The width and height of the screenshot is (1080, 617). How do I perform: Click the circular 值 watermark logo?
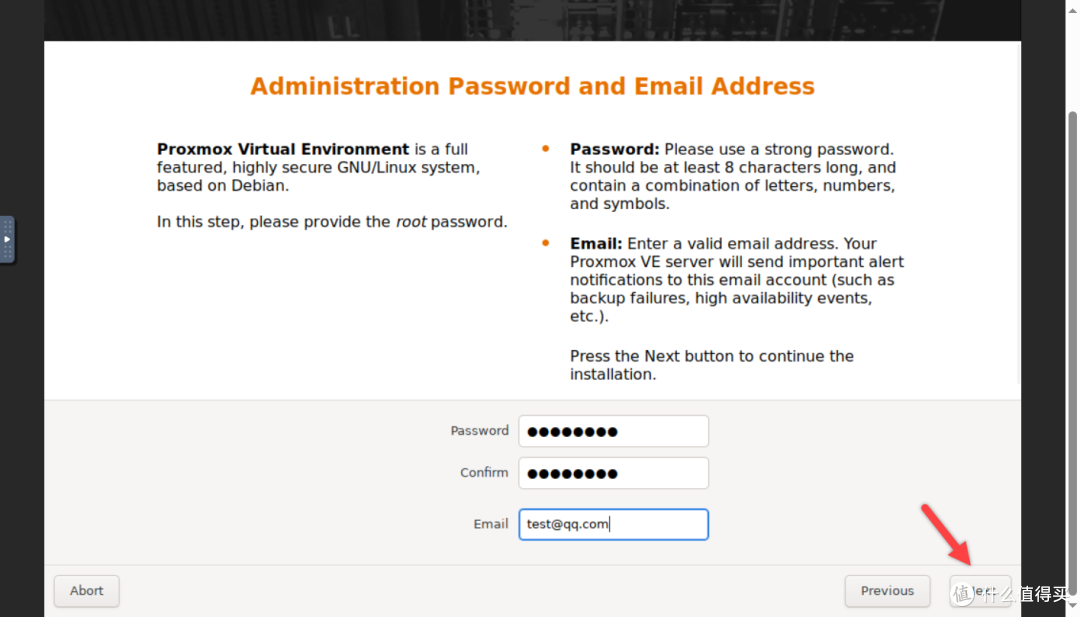pyautogui.click(x=964, y=594)
